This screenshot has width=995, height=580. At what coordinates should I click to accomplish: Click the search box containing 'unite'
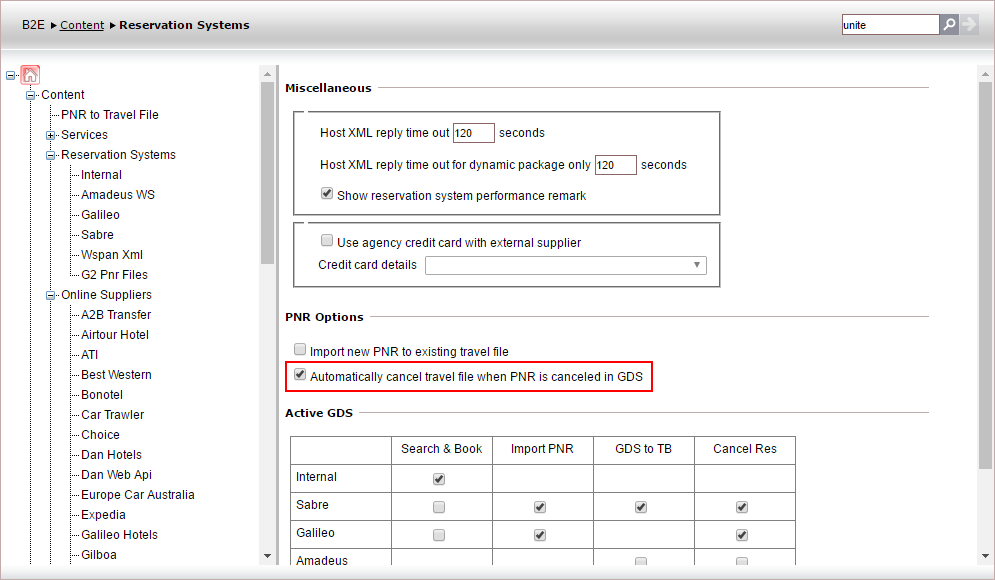tap(889, 25)
